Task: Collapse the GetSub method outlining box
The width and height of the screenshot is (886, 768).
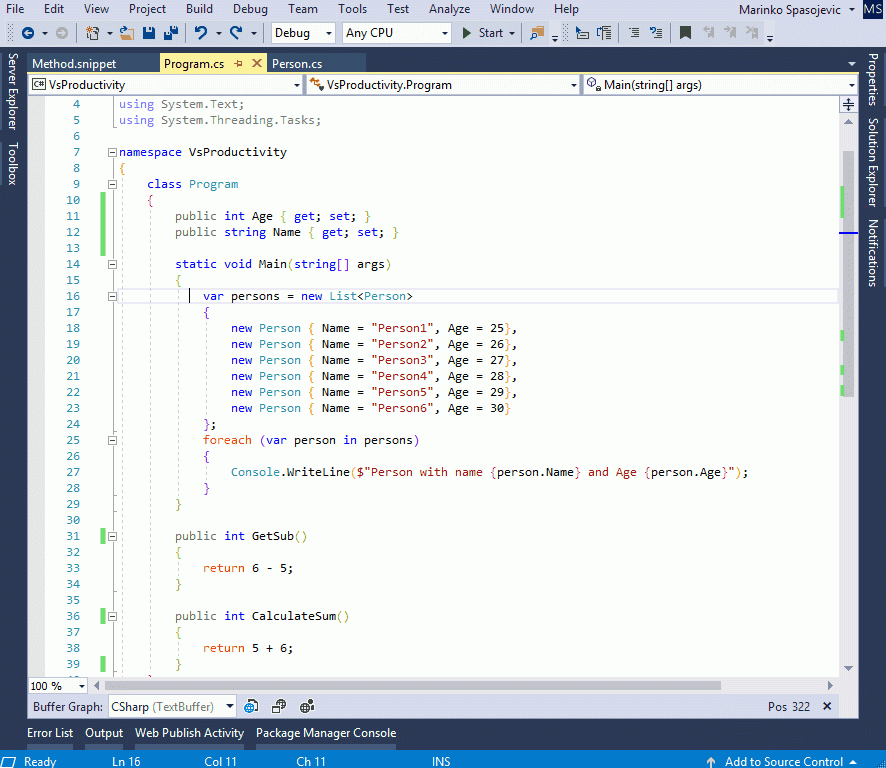Action: click(112, 536)
